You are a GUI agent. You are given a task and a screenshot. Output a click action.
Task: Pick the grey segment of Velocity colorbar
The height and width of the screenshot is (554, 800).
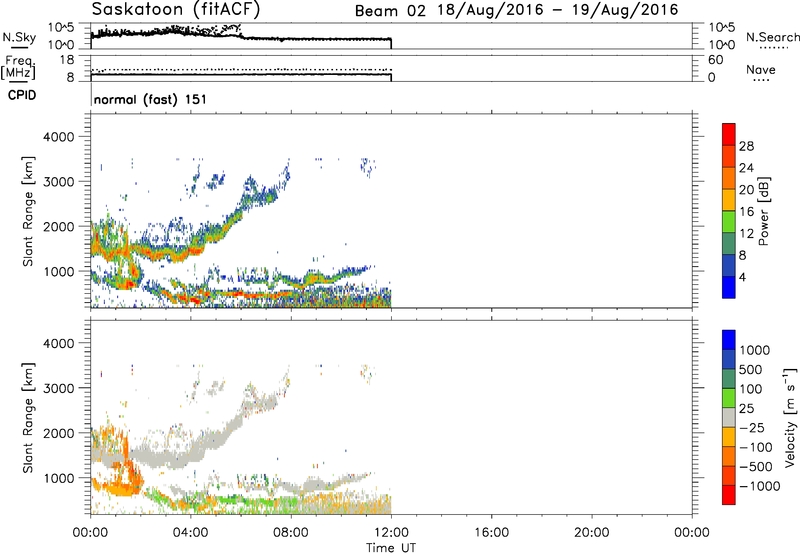click(x=729, y=418)
